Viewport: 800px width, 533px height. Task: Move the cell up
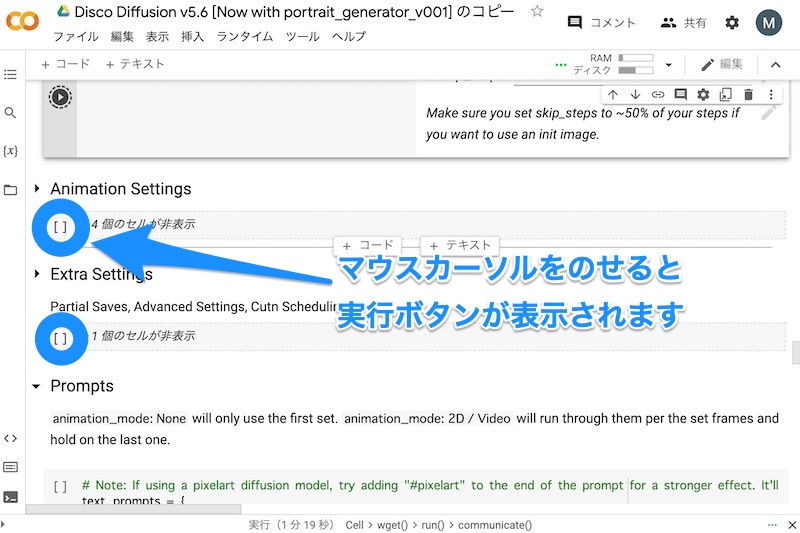point(613,94)
